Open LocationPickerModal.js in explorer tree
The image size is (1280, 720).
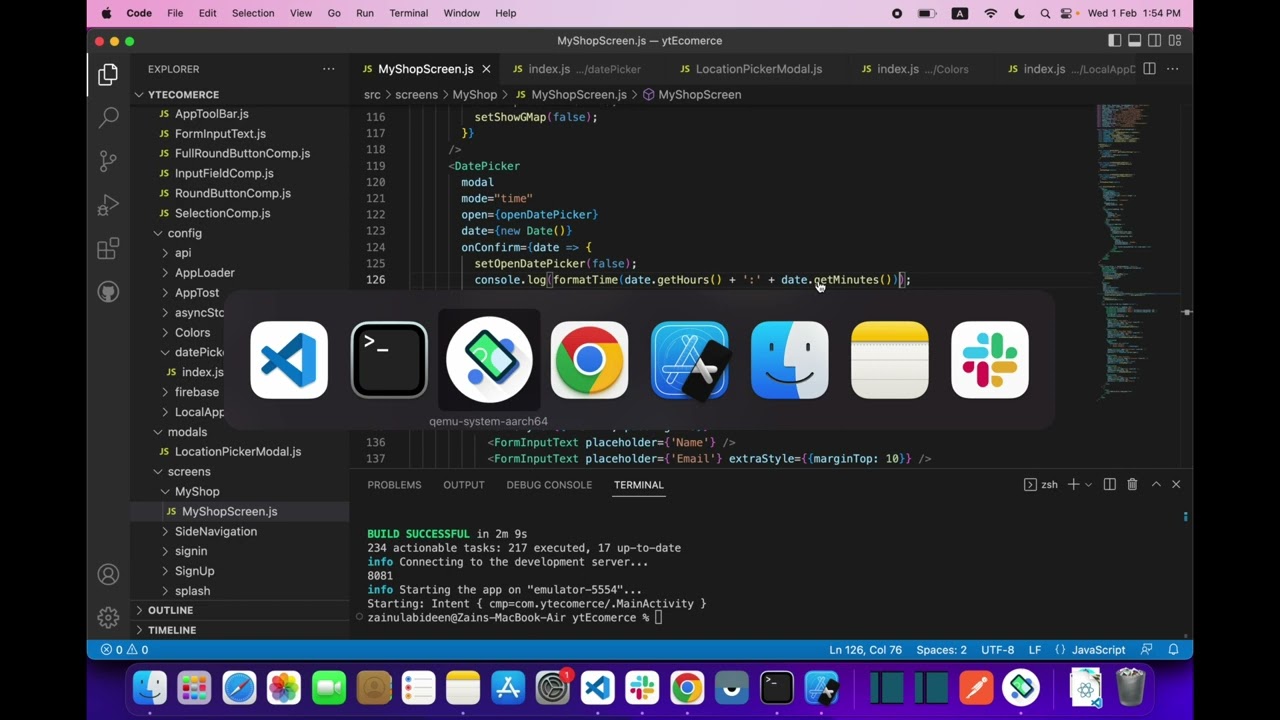point(238,452)
